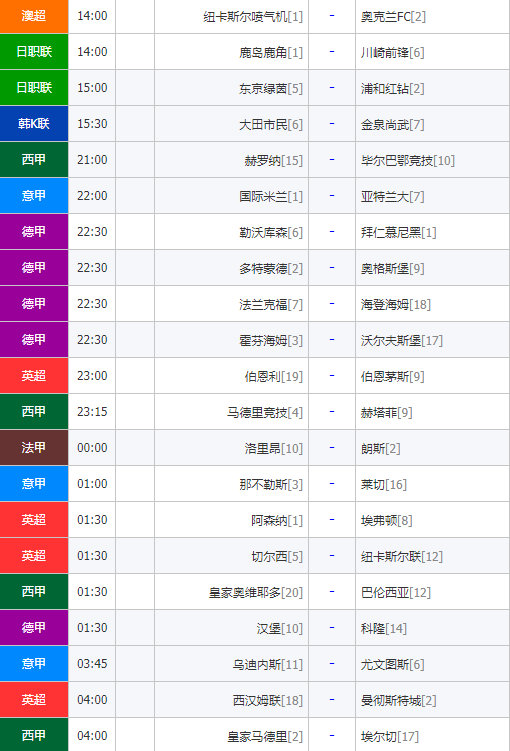Click team 多特蒙德[2]

271,268
